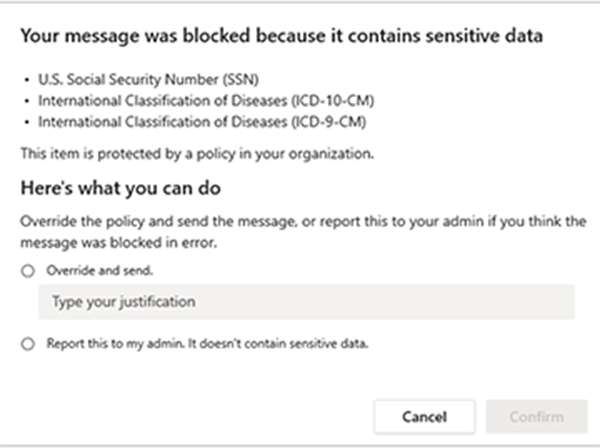Choose the Report this to my admin radio button
The height and width of the screenshot is (448, 600).
[28, 344]
